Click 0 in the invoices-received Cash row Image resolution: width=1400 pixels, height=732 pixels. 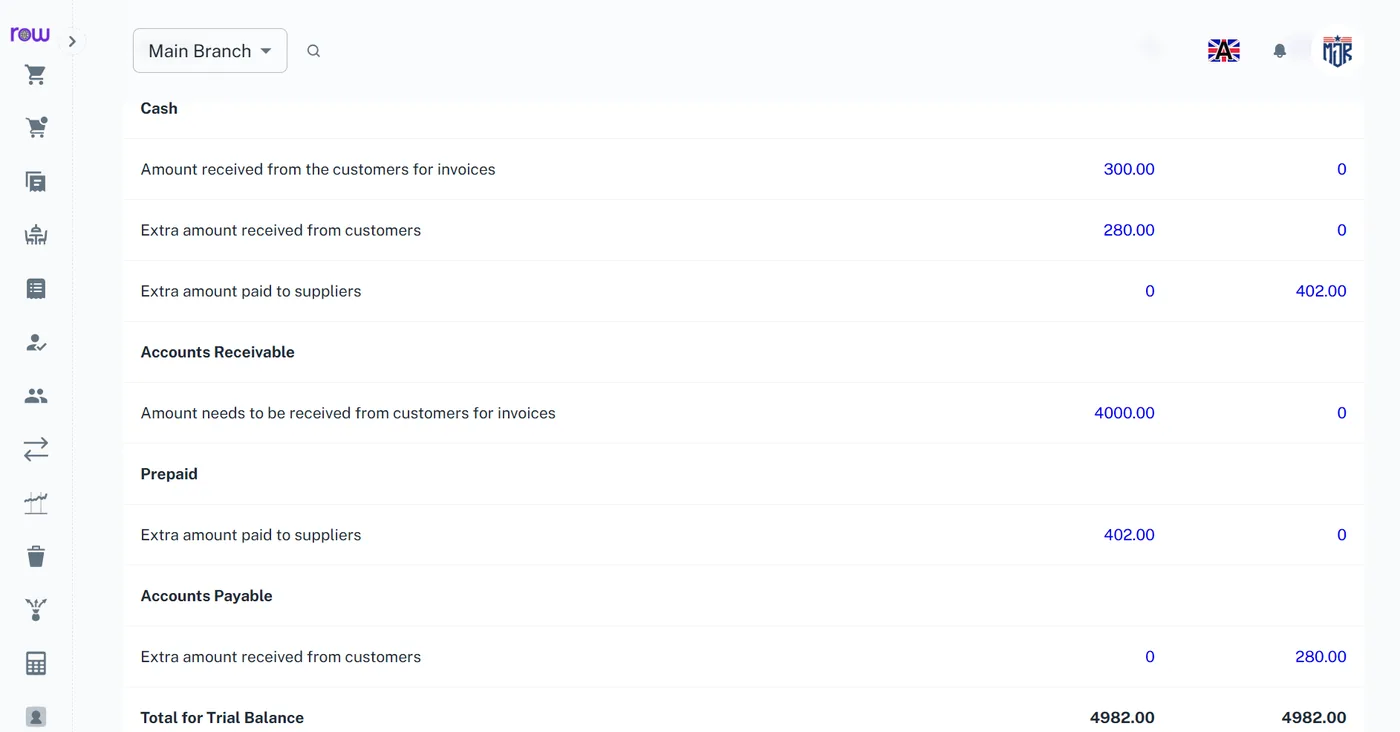[1342, 170]
